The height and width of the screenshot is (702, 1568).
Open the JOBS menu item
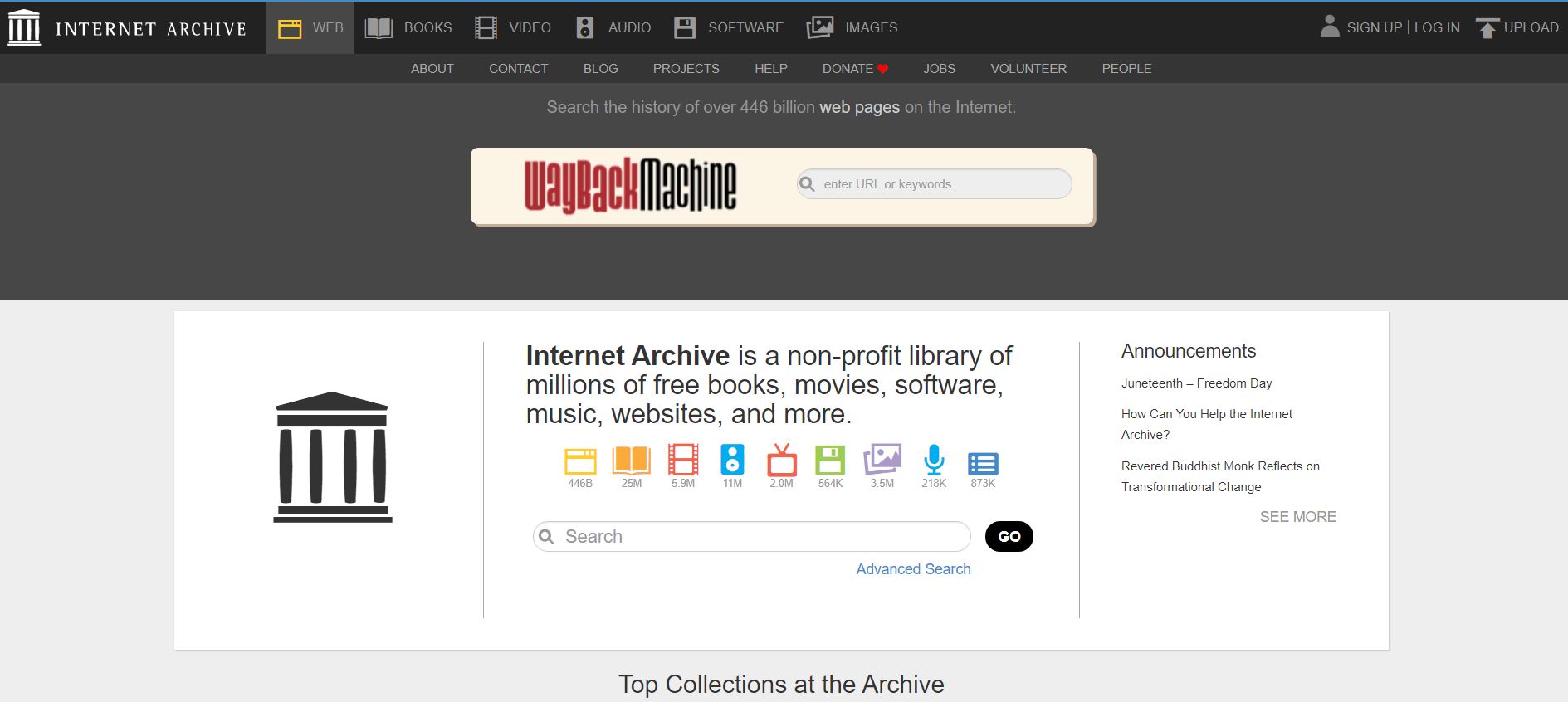(939, 69)
